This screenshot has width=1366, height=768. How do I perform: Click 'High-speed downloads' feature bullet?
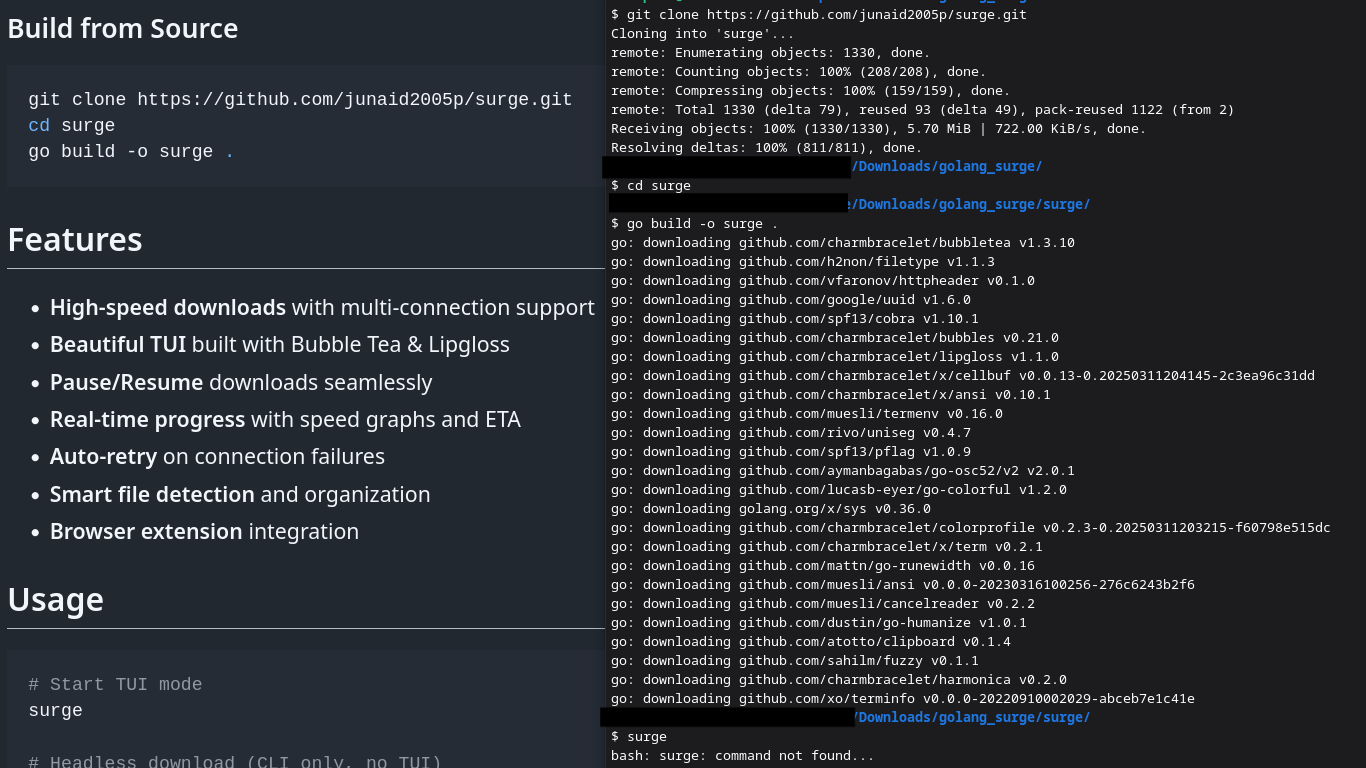[322, 307]
